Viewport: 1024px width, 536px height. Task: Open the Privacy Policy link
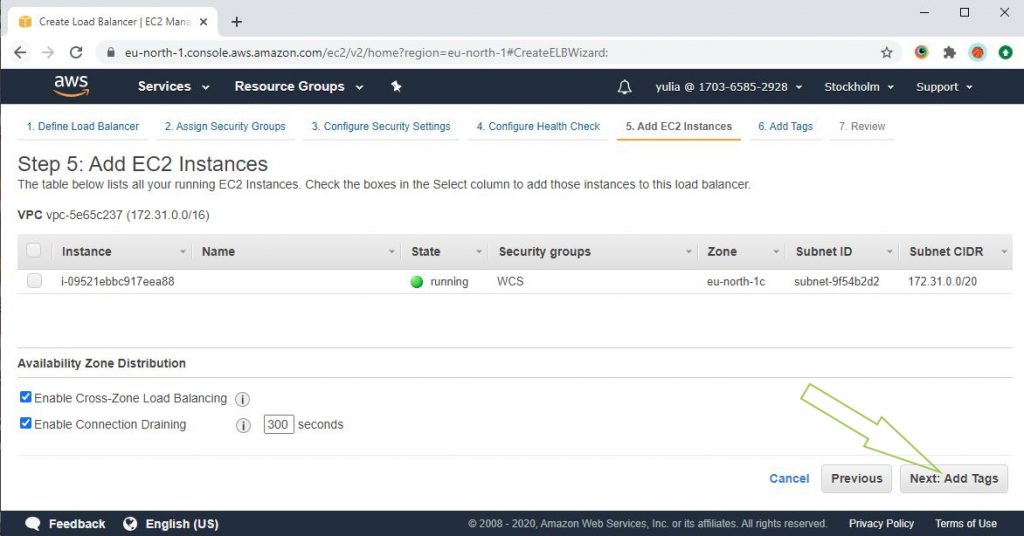881,524
